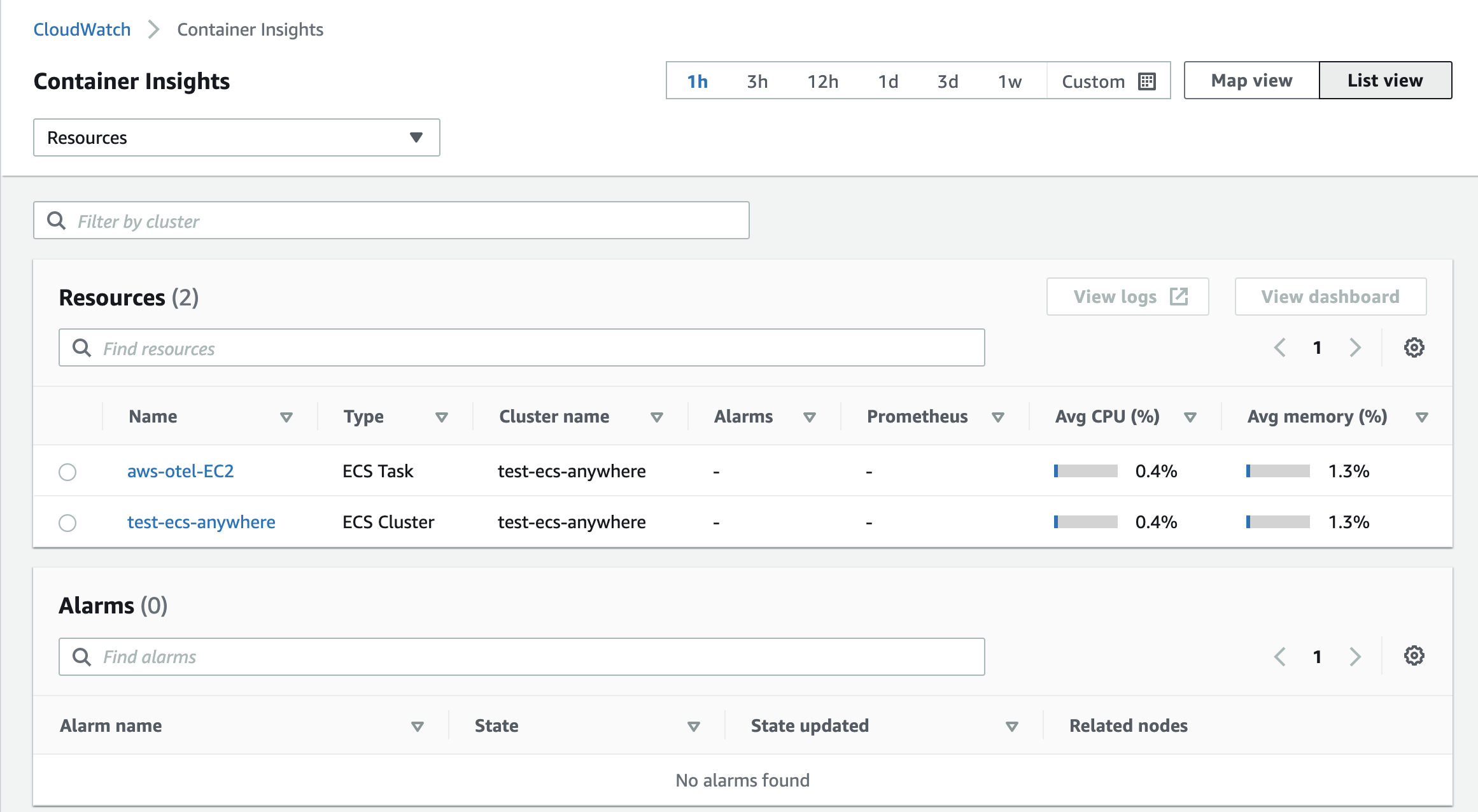Expand the Resources dropdown selector

click(236, 137)
